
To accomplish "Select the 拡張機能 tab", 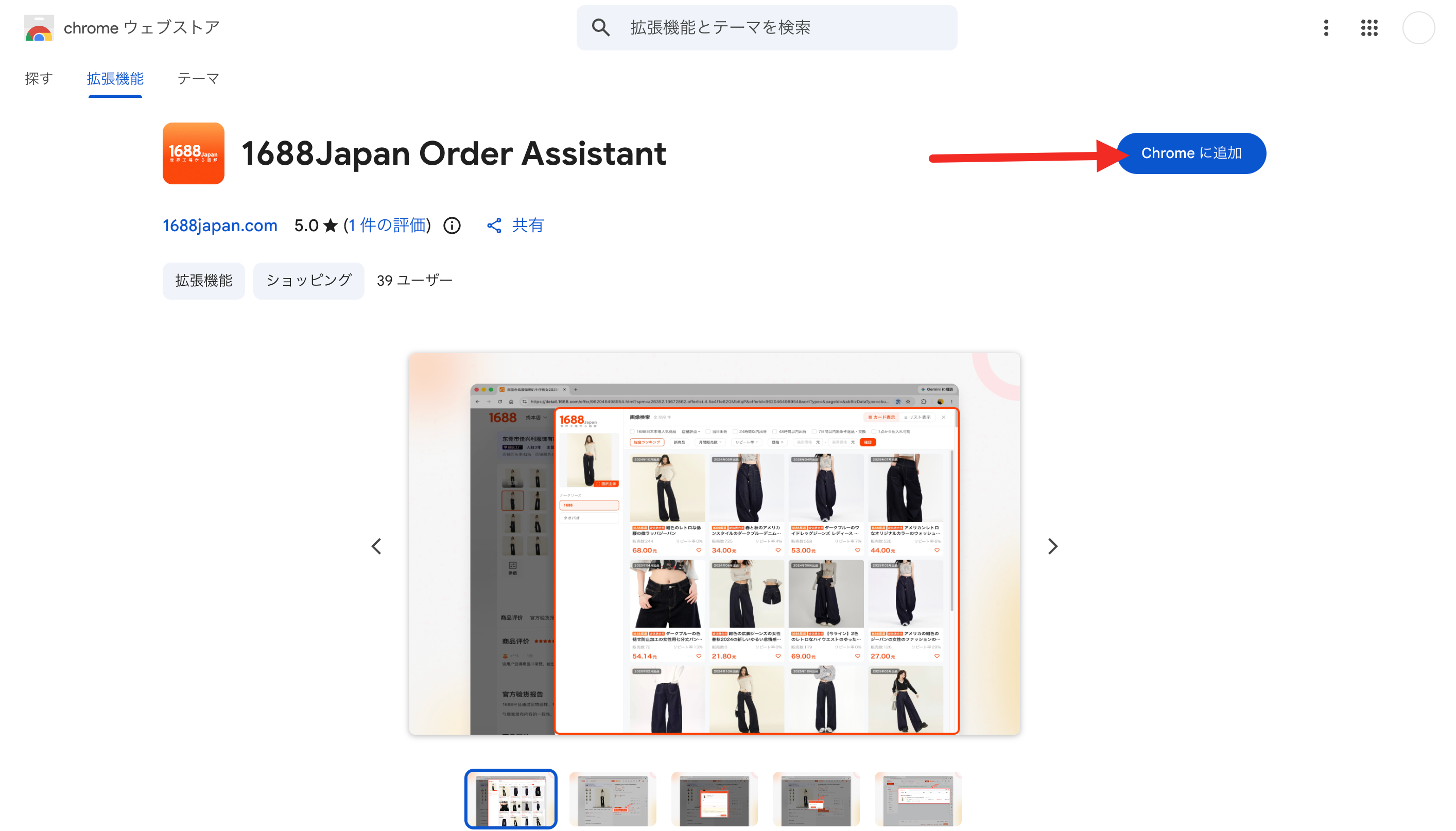I will click(115, 78).
